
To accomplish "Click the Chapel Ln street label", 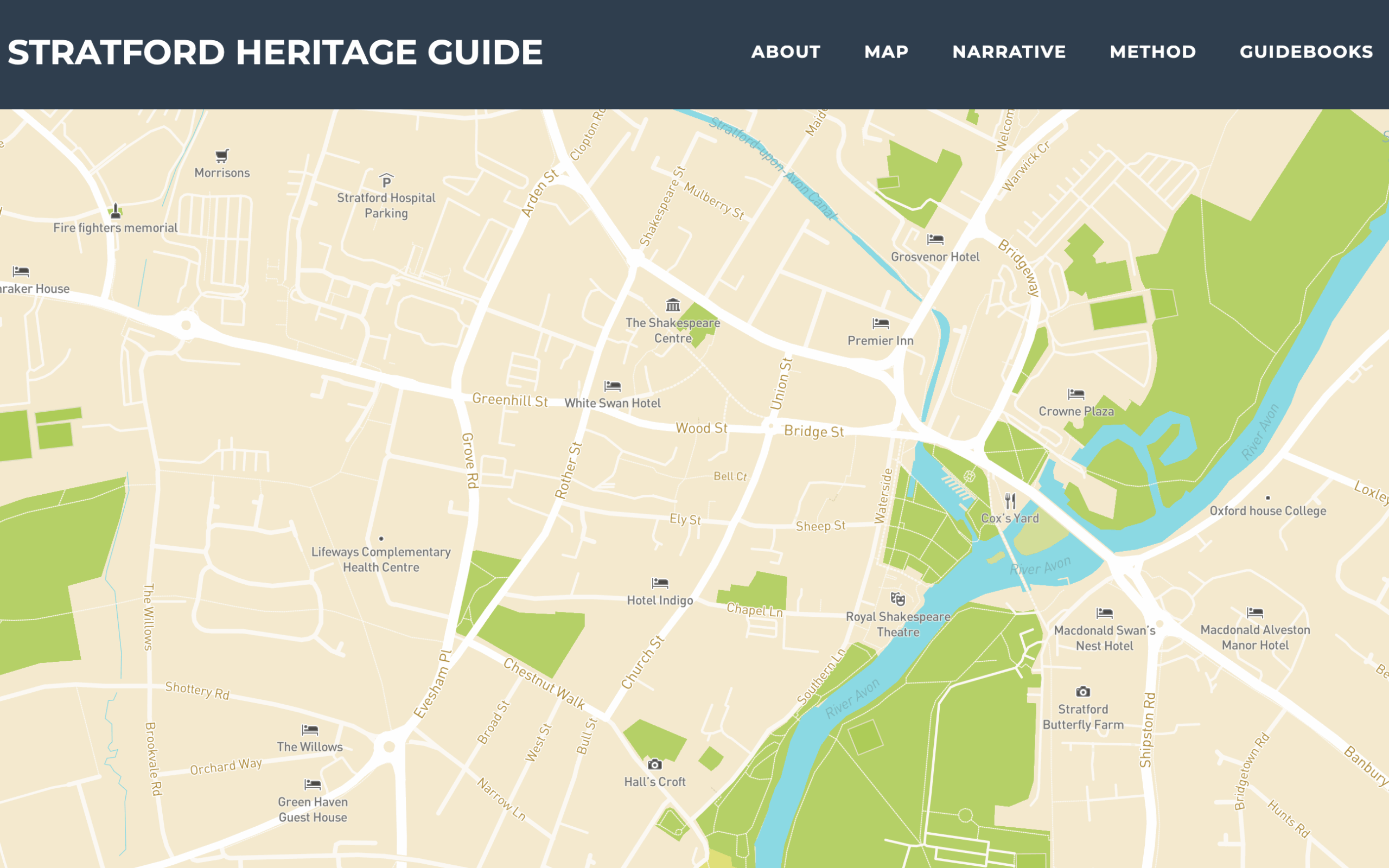I will 755,610.
